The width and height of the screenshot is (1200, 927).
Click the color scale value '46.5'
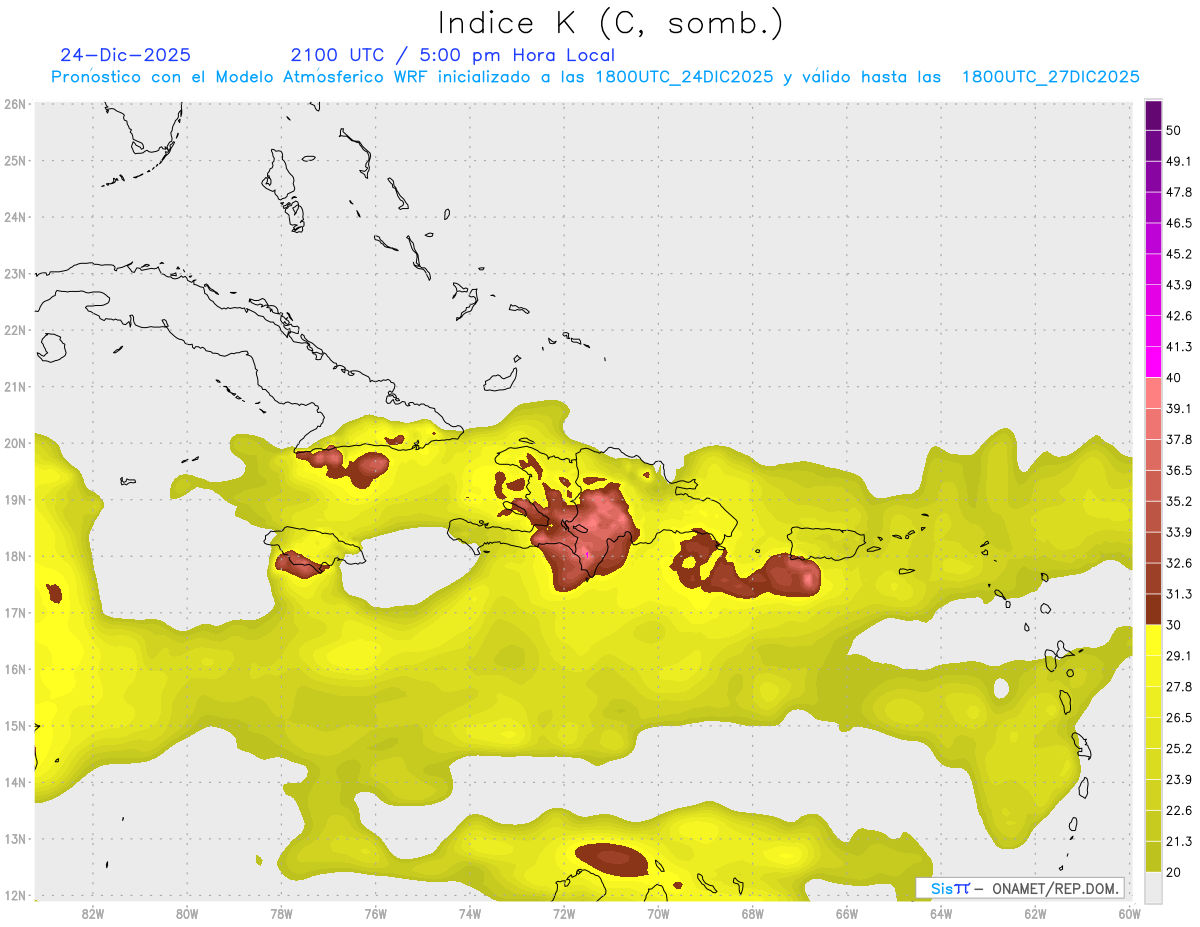(x=1179, y=223)
